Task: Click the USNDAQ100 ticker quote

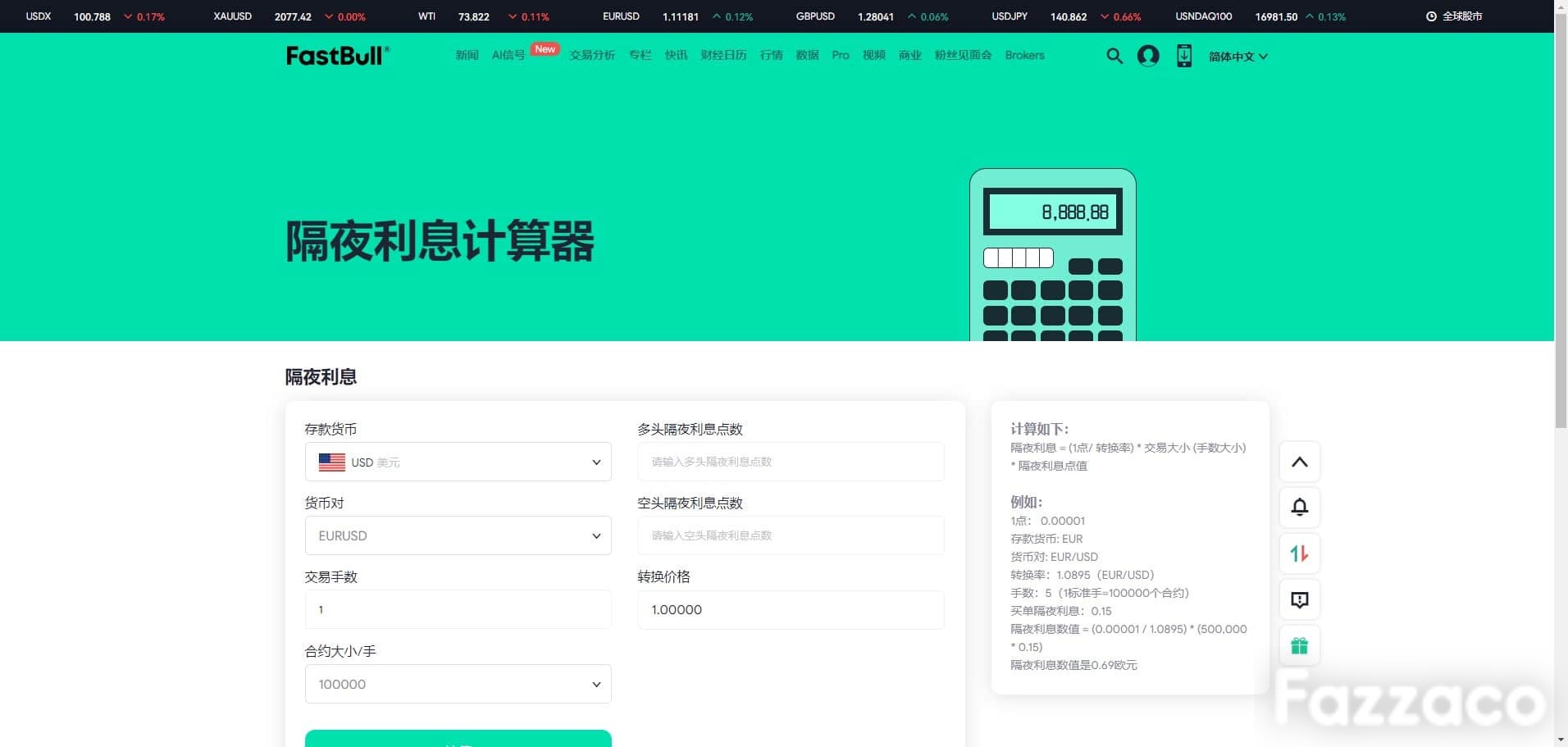Action: pos(1260,16)
